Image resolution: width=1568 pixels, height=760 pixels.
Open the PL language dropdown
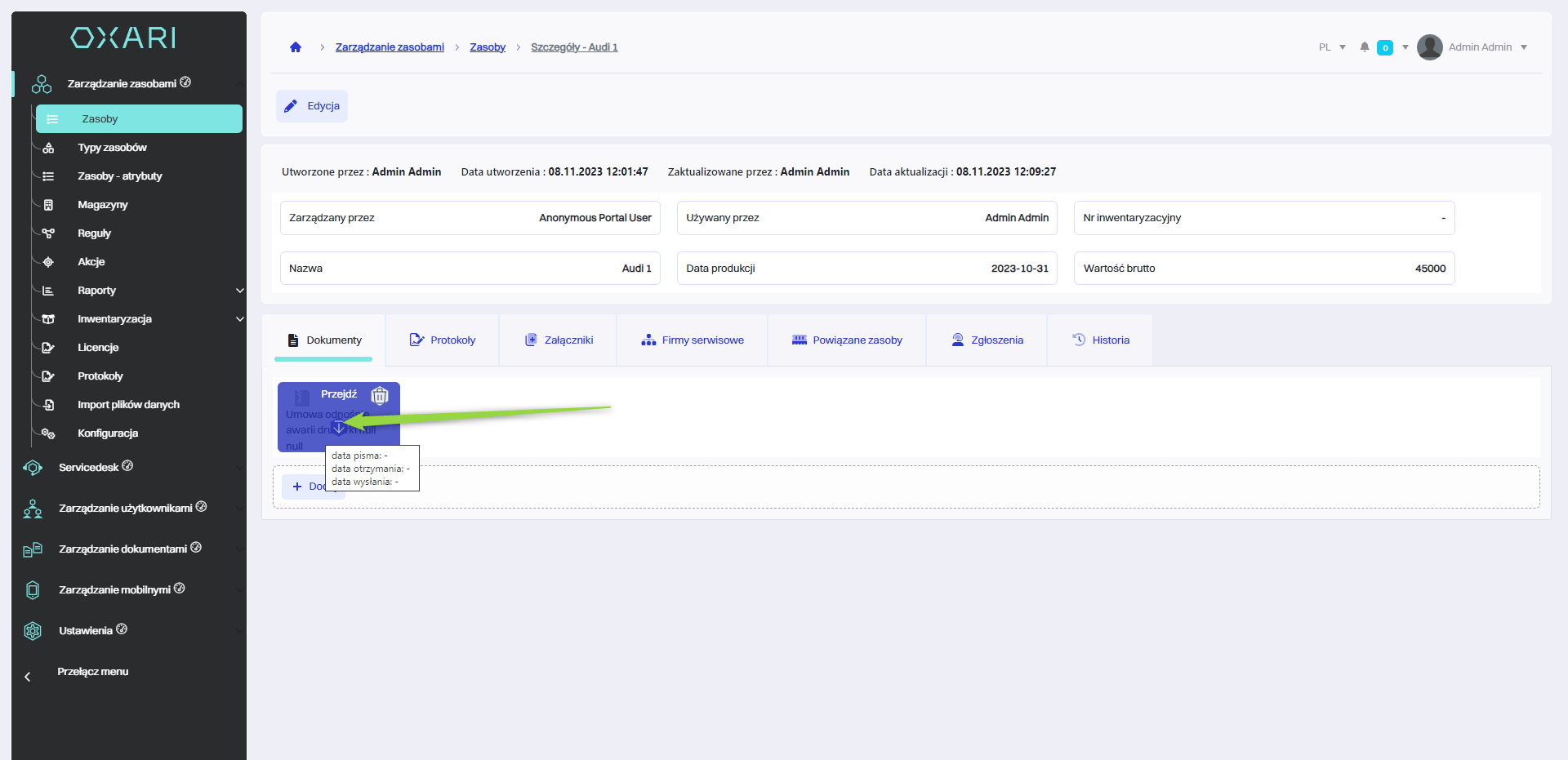pos(1332,47)
